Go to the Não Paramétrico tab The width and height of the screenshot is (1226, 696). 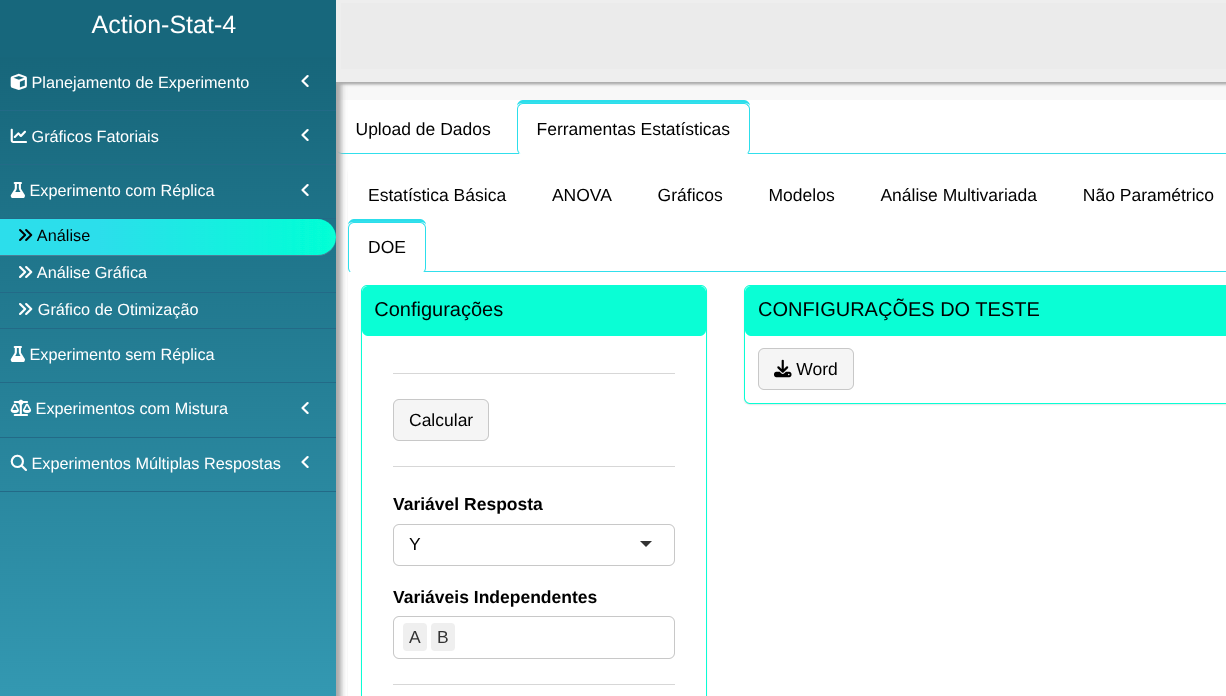click(1147, 195)
